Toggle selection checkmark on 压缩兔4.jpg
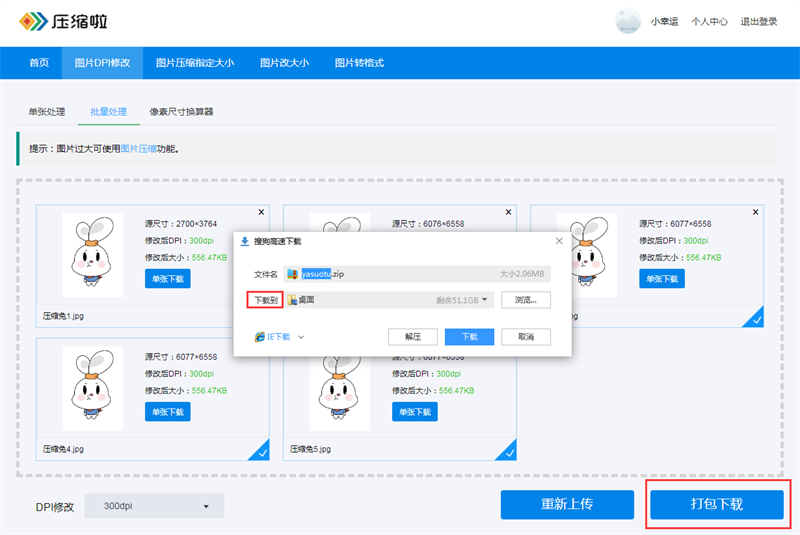This screenshot has width=800, height=535. (x=260, y=451)
